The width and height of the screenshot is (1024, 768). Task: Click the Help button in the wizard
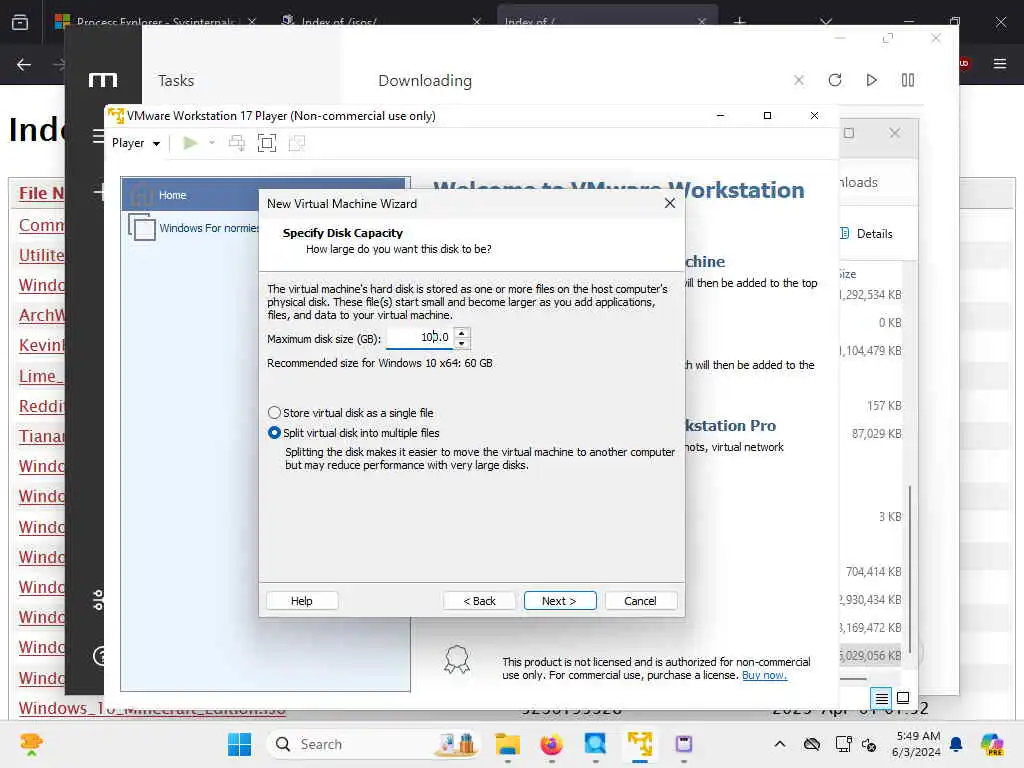click(x=302, y=601)
